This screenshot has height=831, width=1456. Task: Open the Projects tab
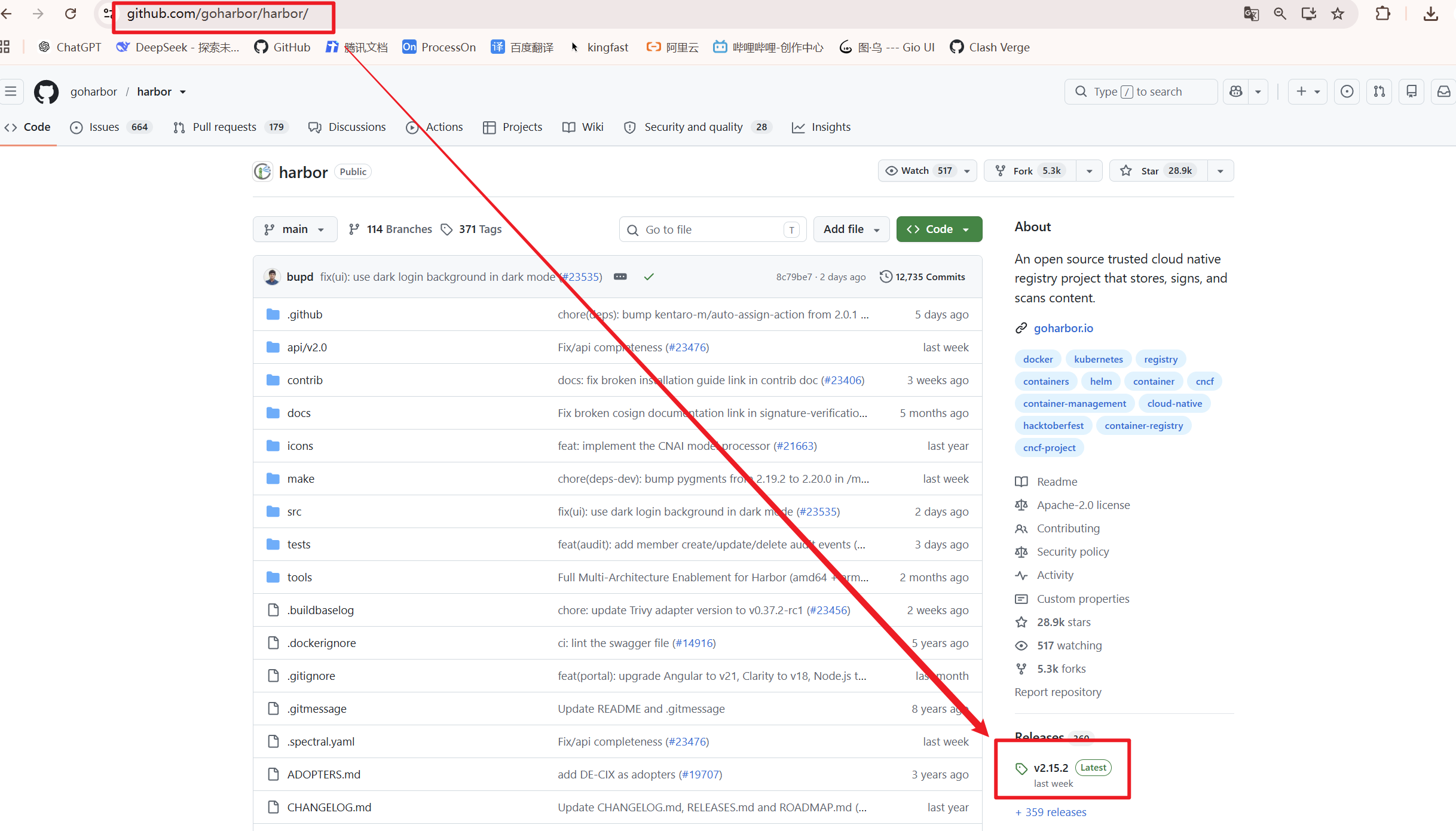(513, 127)
